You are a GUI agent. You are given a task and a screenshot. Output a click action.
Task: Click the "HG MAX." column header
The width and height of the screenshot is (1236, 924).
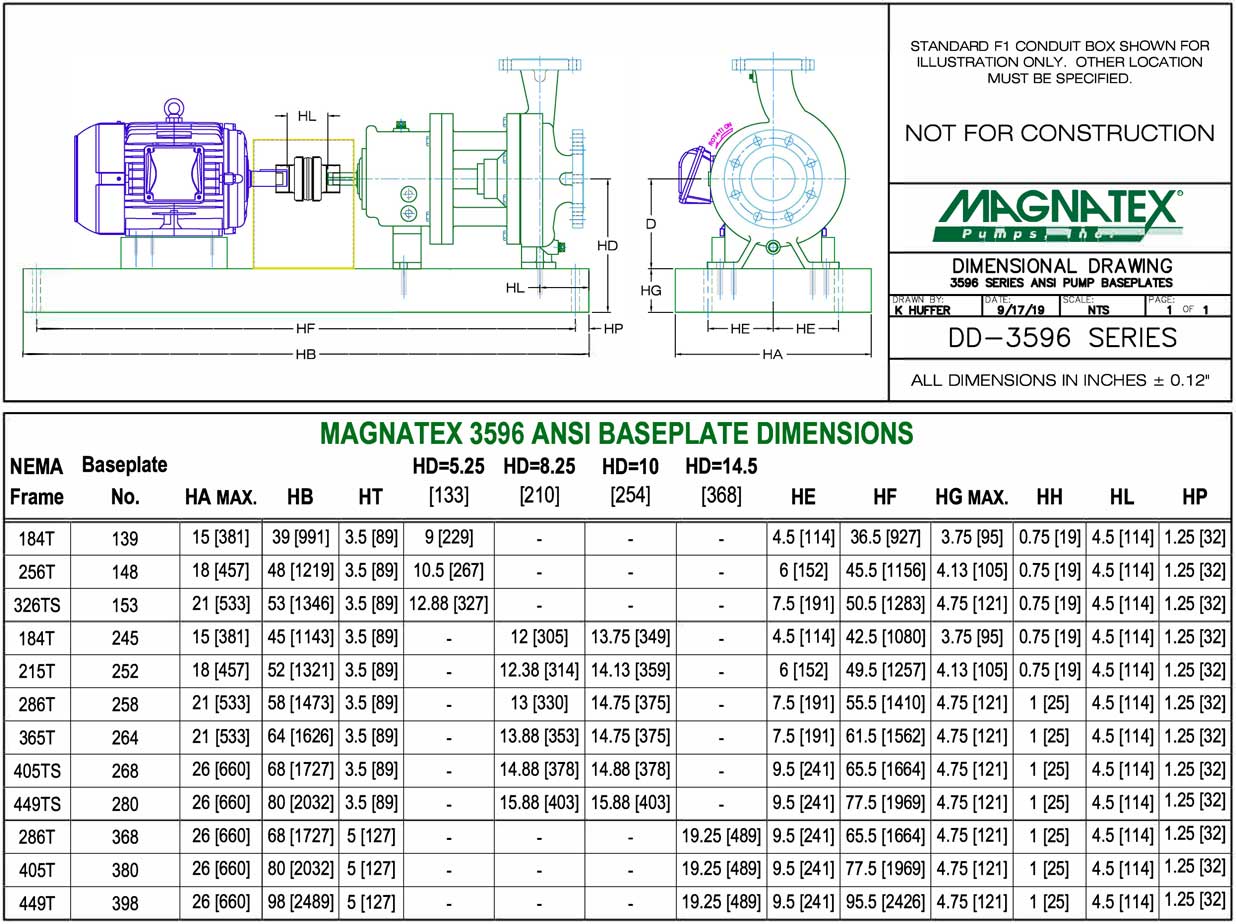(x=972, y=497)
